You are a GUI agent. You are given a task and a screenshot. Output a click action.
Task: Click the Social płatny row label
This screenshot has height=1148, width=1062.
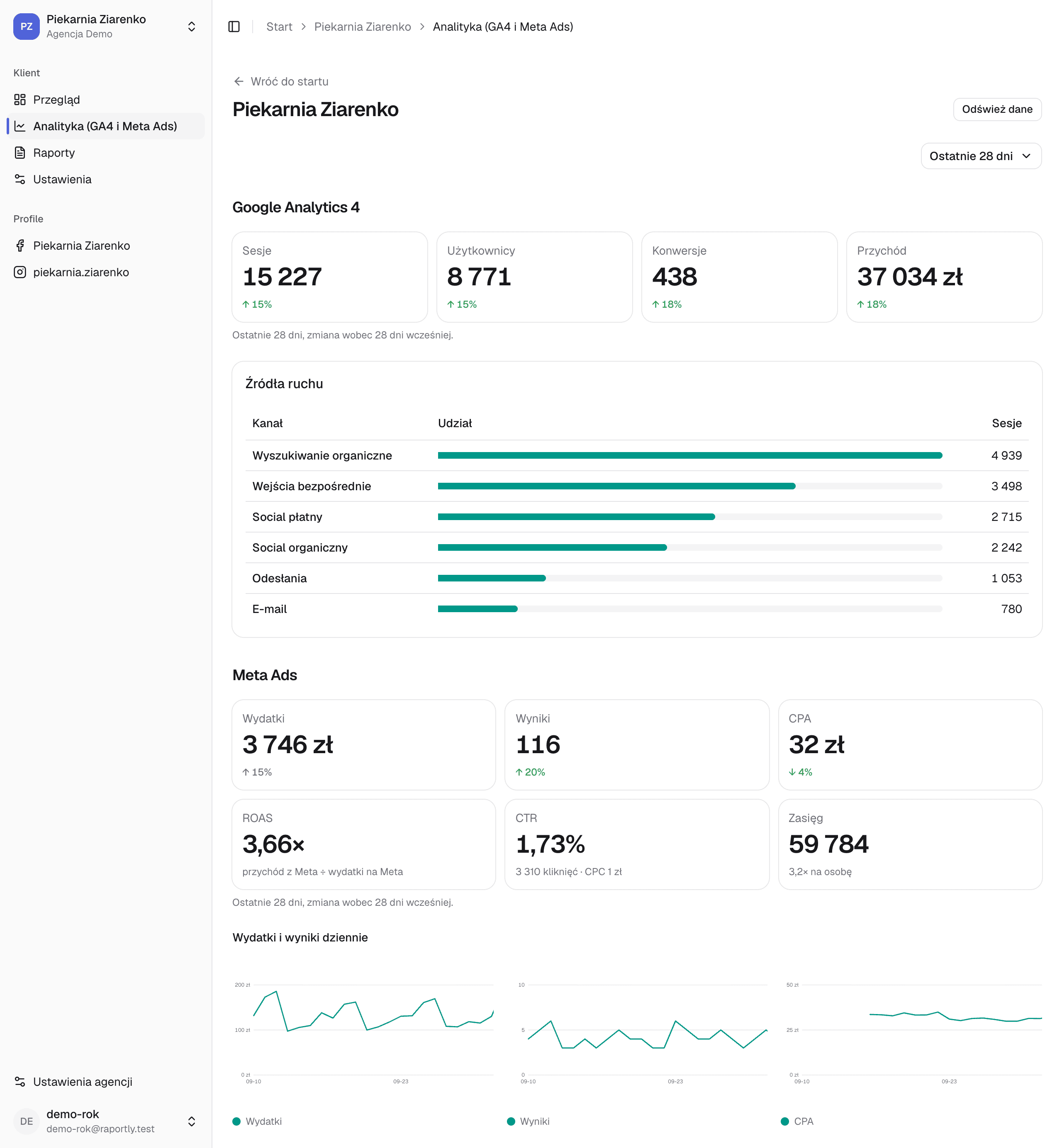tap(287, 516)
